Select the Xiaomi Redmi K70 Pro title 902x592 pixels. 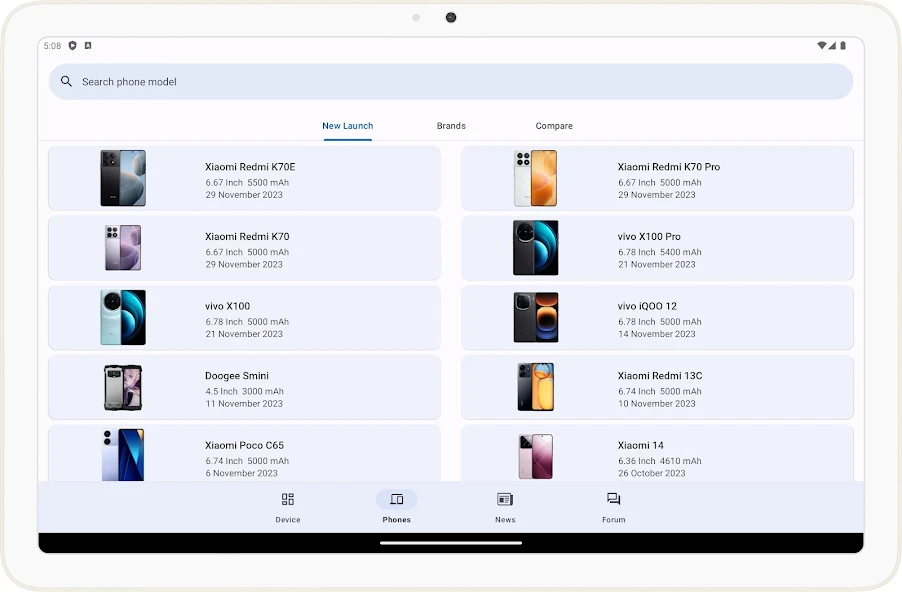[x=669, y=167]
